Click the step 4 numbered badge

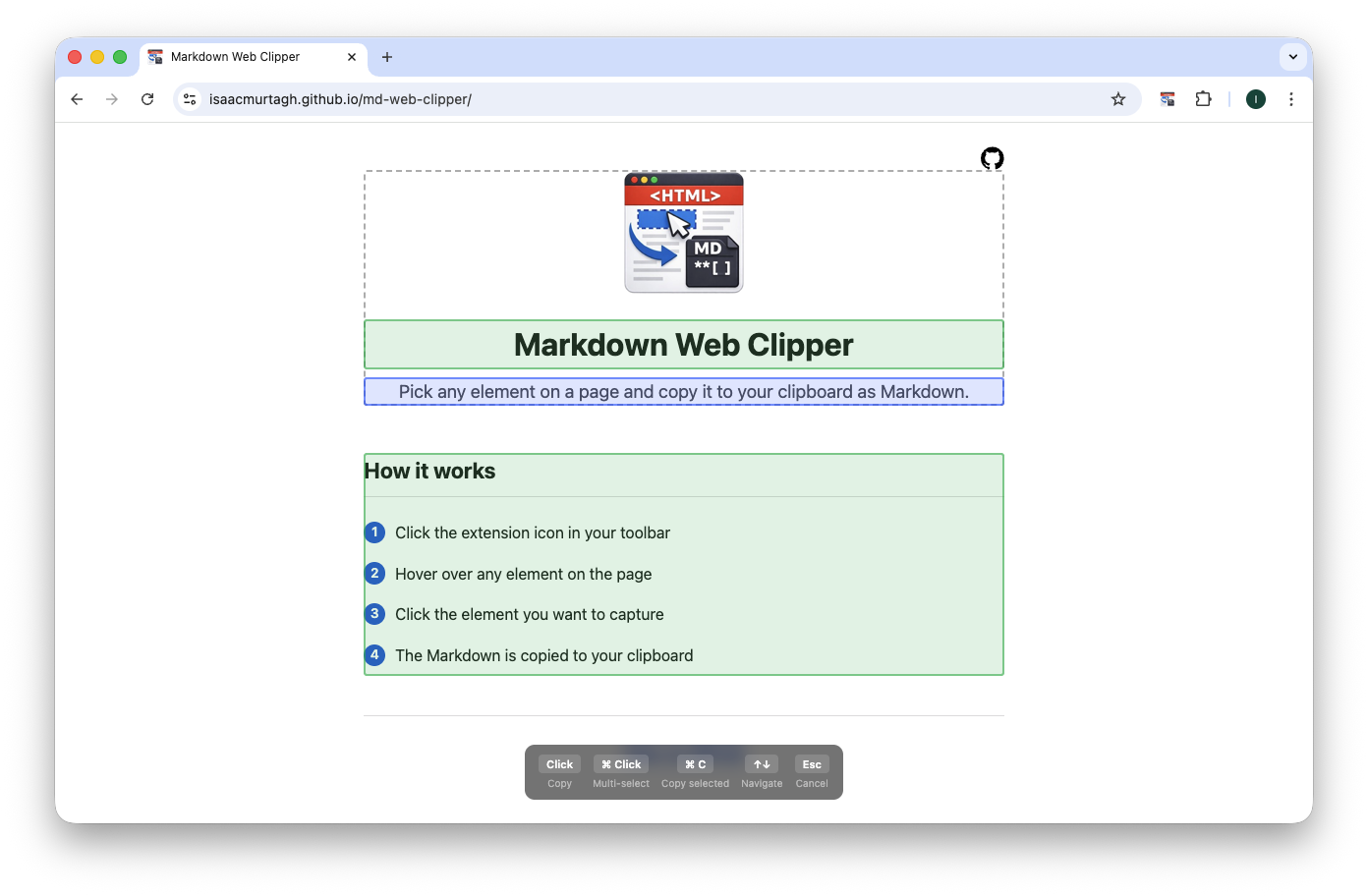(374, 654)
